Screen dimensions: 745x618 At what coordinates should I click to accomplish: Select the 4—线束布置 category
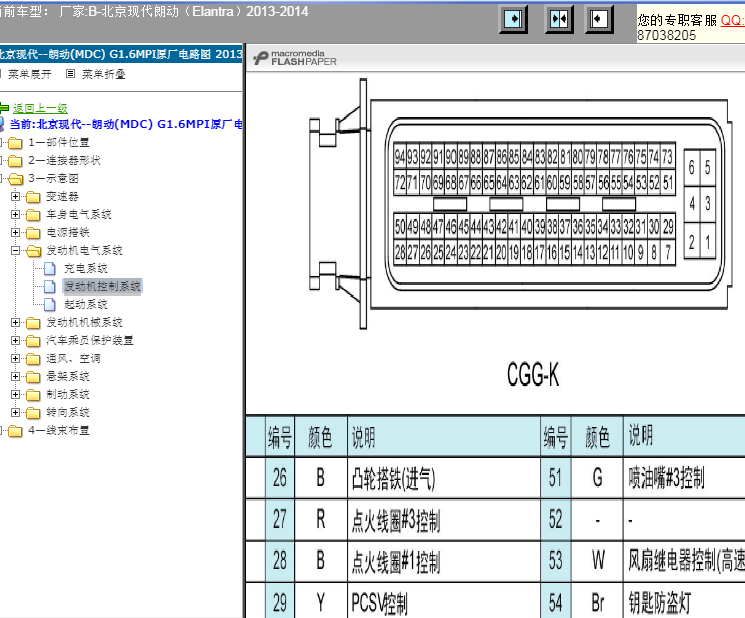(x=59, y=430)
